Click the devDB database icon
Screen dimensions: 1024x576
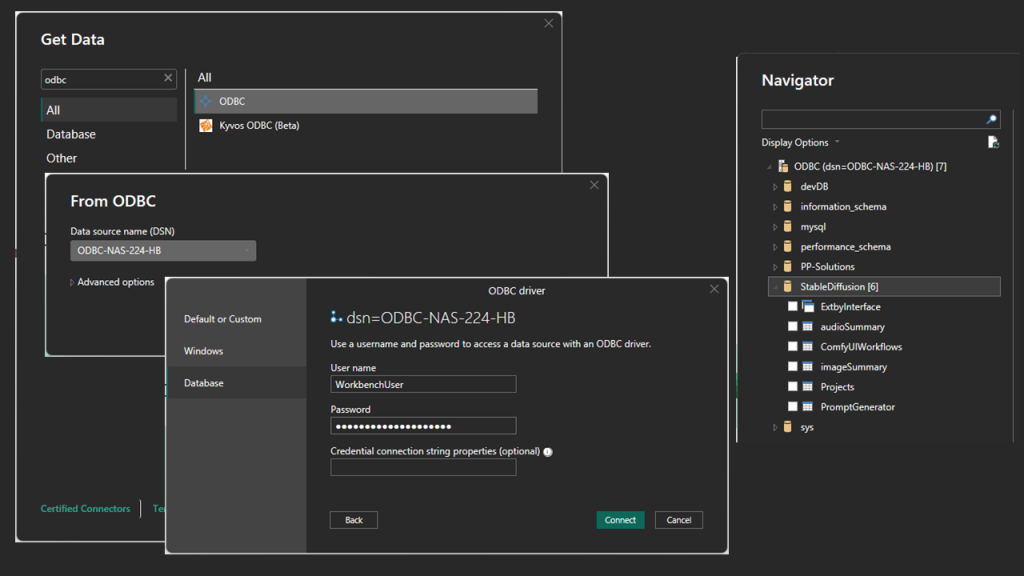coord(788,187)
